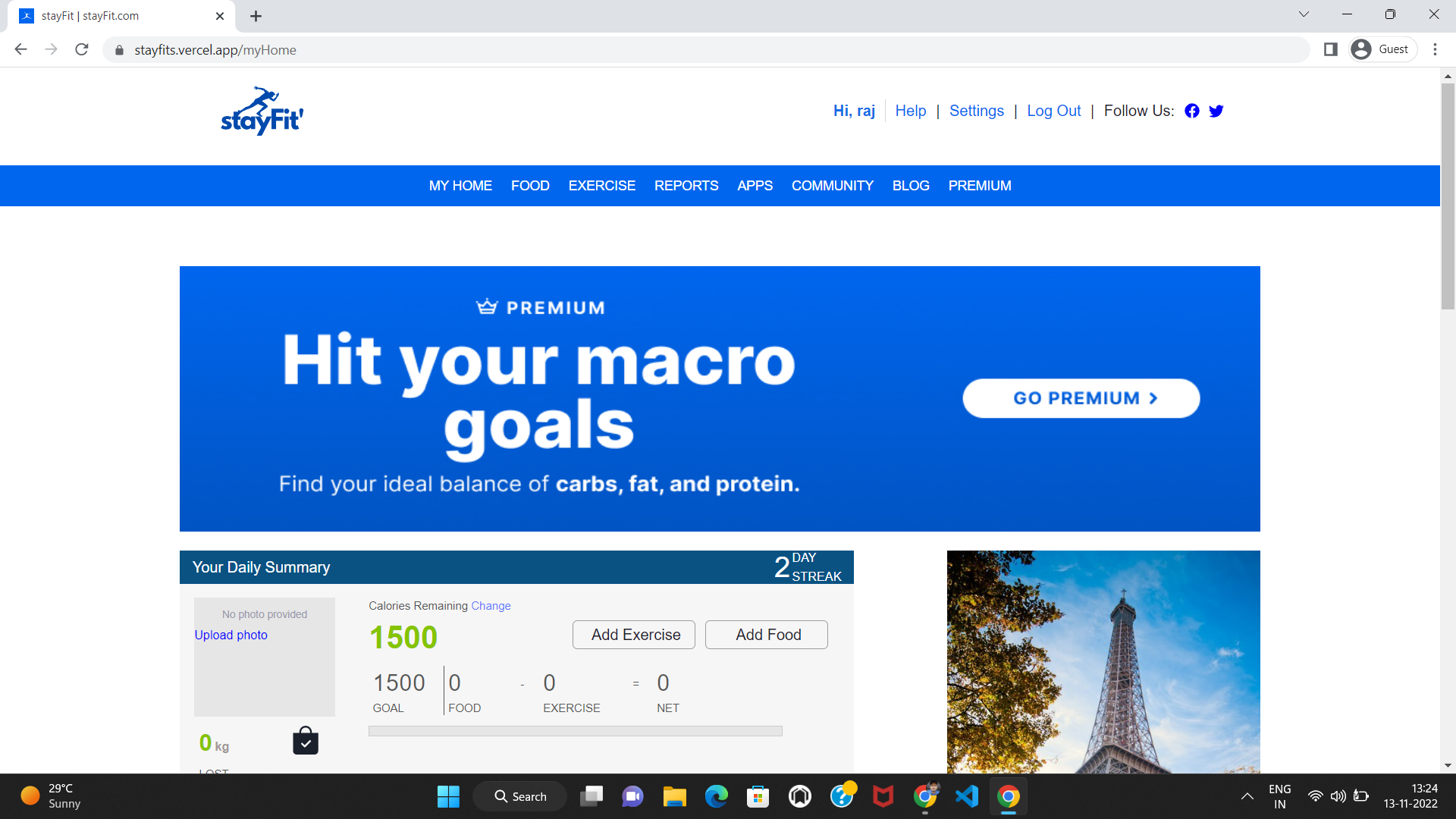Expand the tab search chevron
This screenshot has width=1456, height=819.
point(1304,14)
